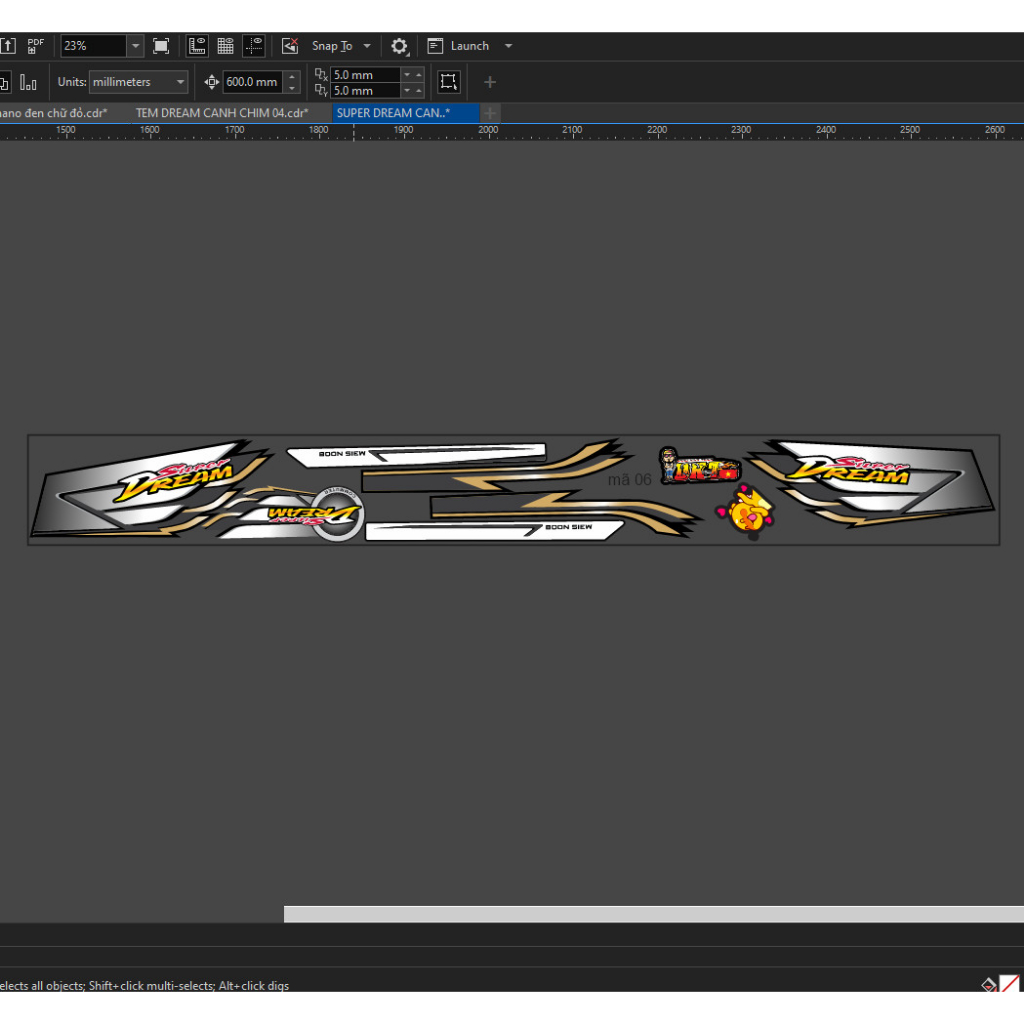
Task: Add a new document tab with plus button
Action: point(490,113)
